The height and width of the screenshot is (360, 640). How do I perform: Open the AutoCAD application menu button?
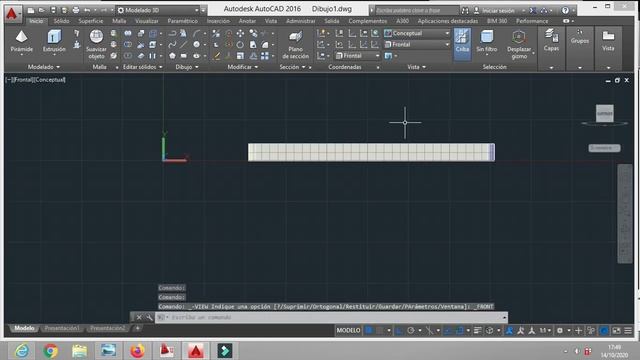pyautogui.click(x=12, y=13)
